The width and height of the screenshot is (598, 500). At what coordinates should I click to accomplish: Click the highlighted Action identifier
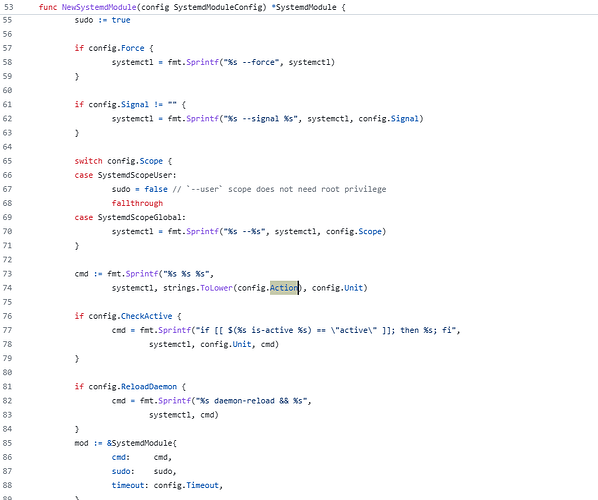284,288
